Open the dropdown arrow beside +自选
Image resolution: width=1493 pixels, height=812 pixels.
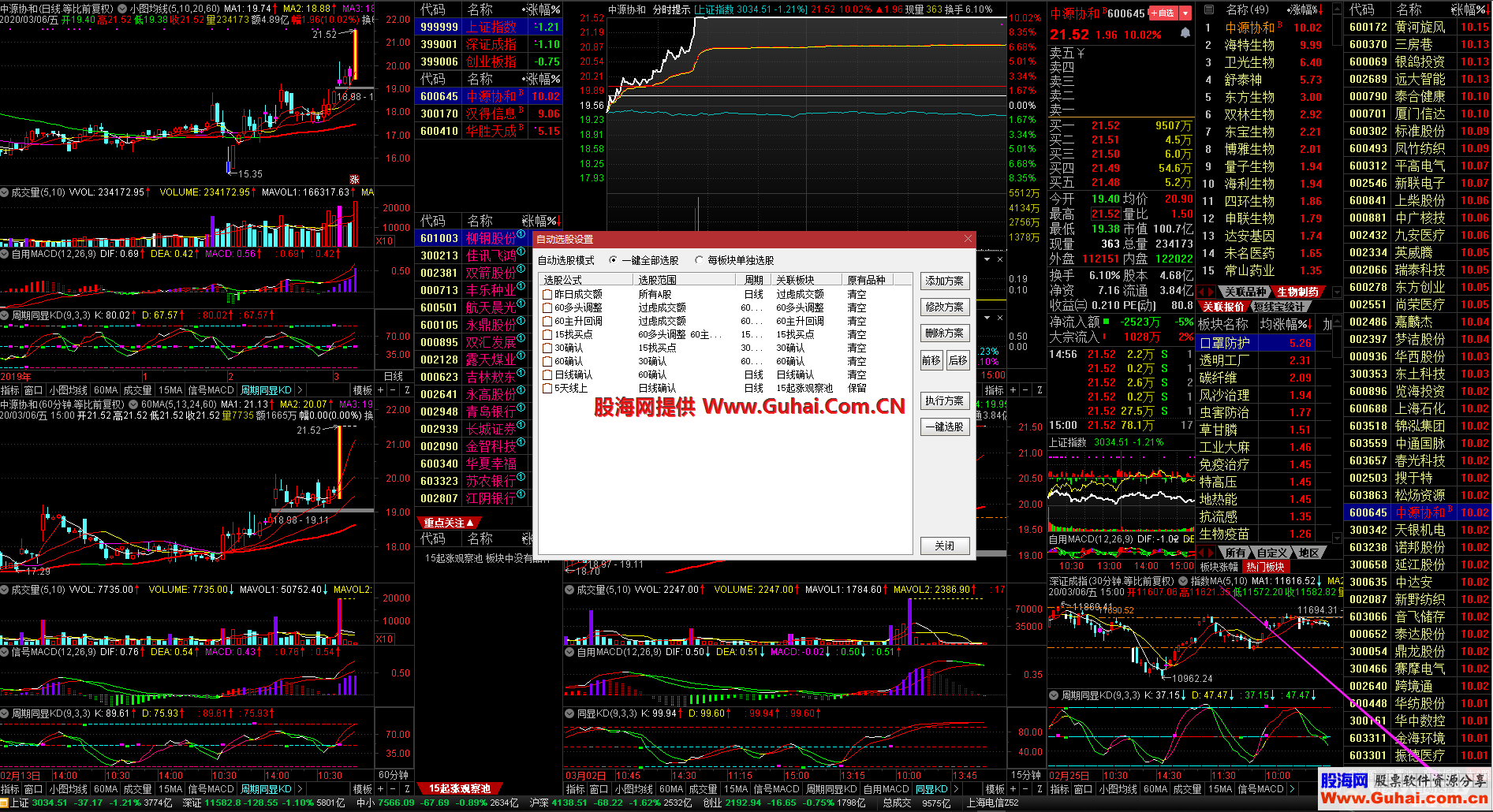pos(1185,13)
